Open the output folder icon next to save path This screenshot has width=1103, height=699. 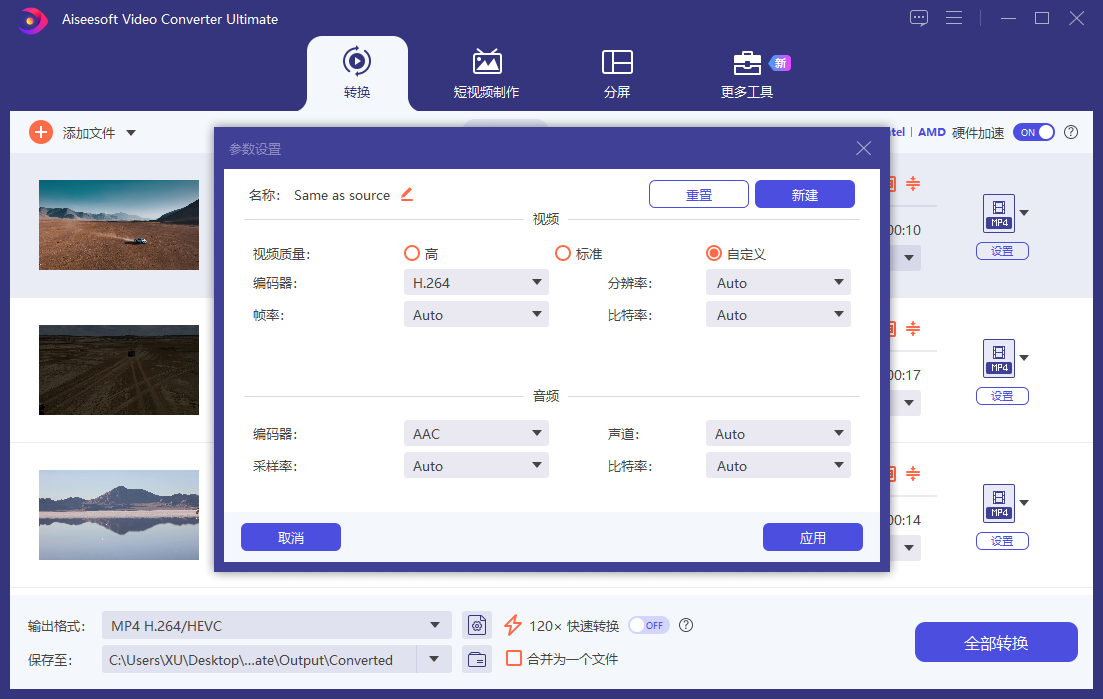coord(478,659)
